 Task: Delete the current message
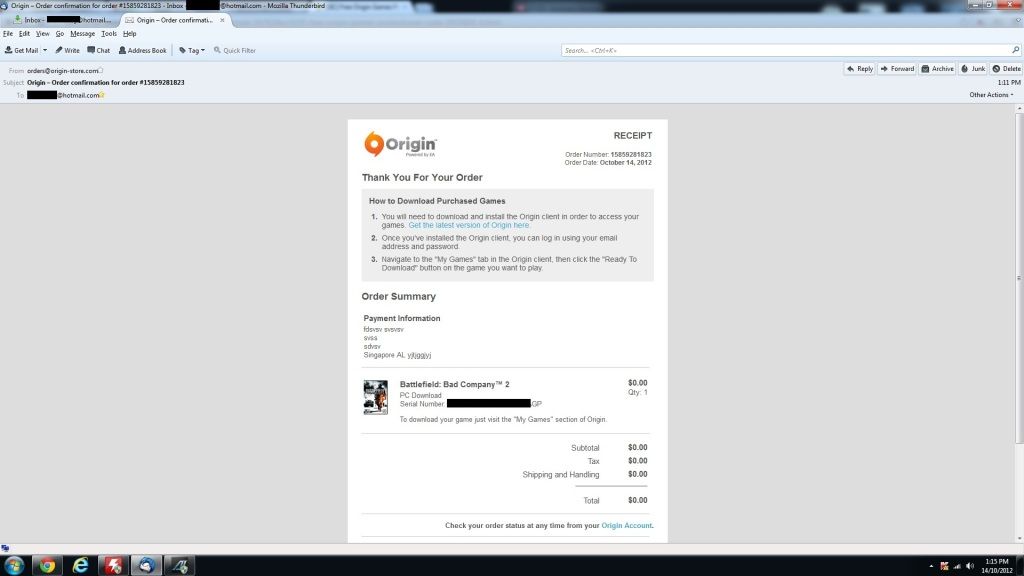tap(1006, 69)
